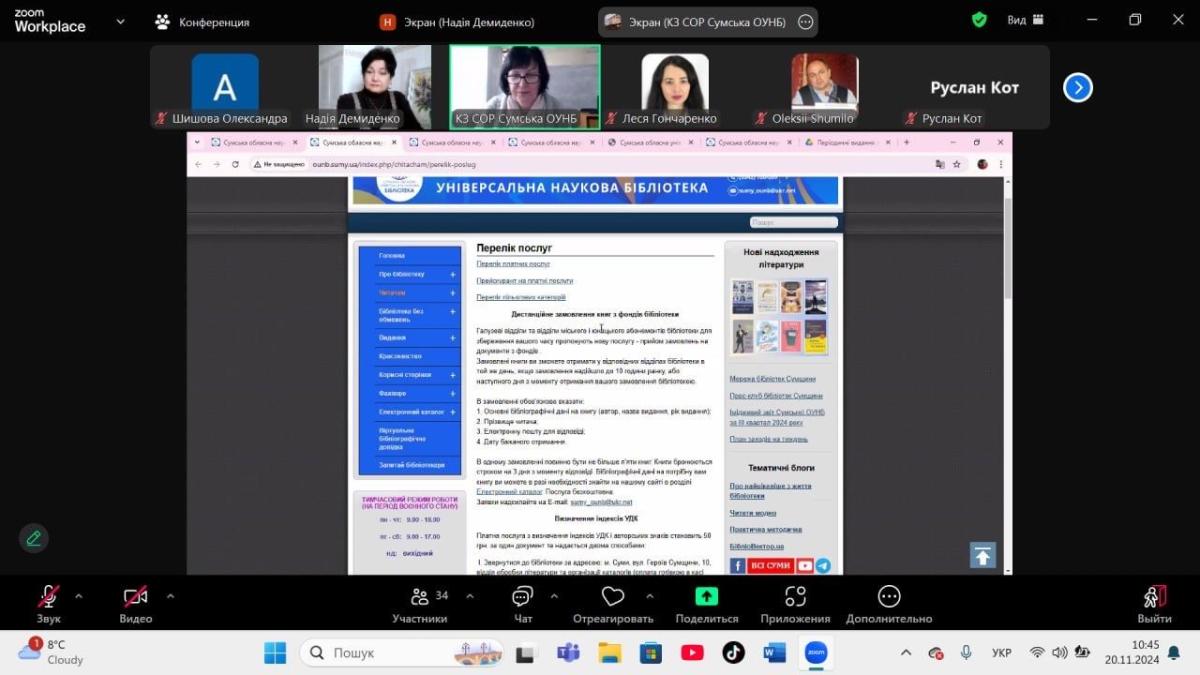This screenshot has height=675, width=1200.
Task: Expand audio options arrow next to mute
Action: 79,596
